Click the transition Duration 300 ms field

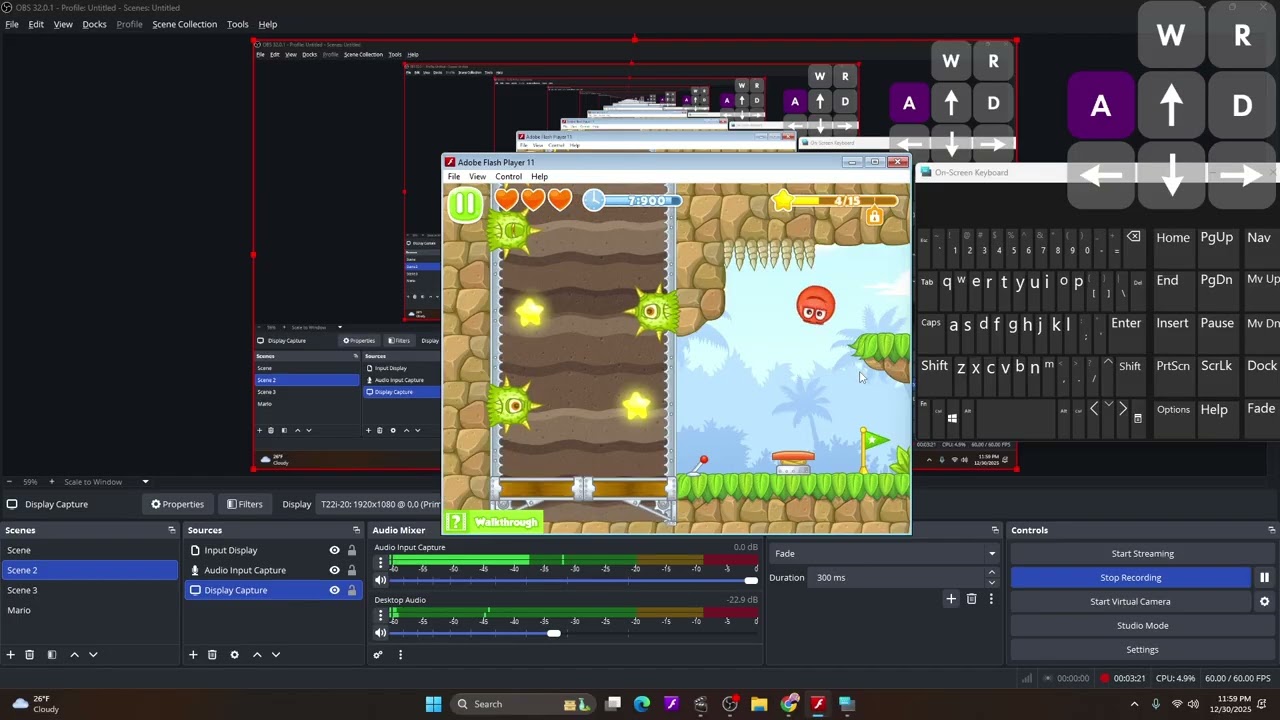coord(897,578)
